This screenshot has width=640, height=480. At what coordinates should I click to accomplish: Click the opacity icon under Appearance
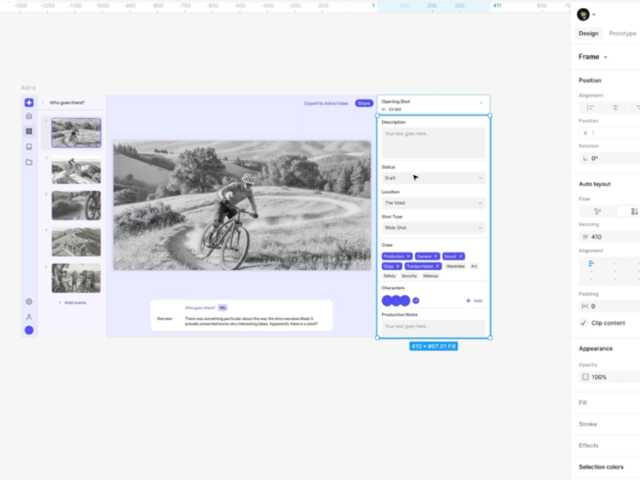point(585,377)
